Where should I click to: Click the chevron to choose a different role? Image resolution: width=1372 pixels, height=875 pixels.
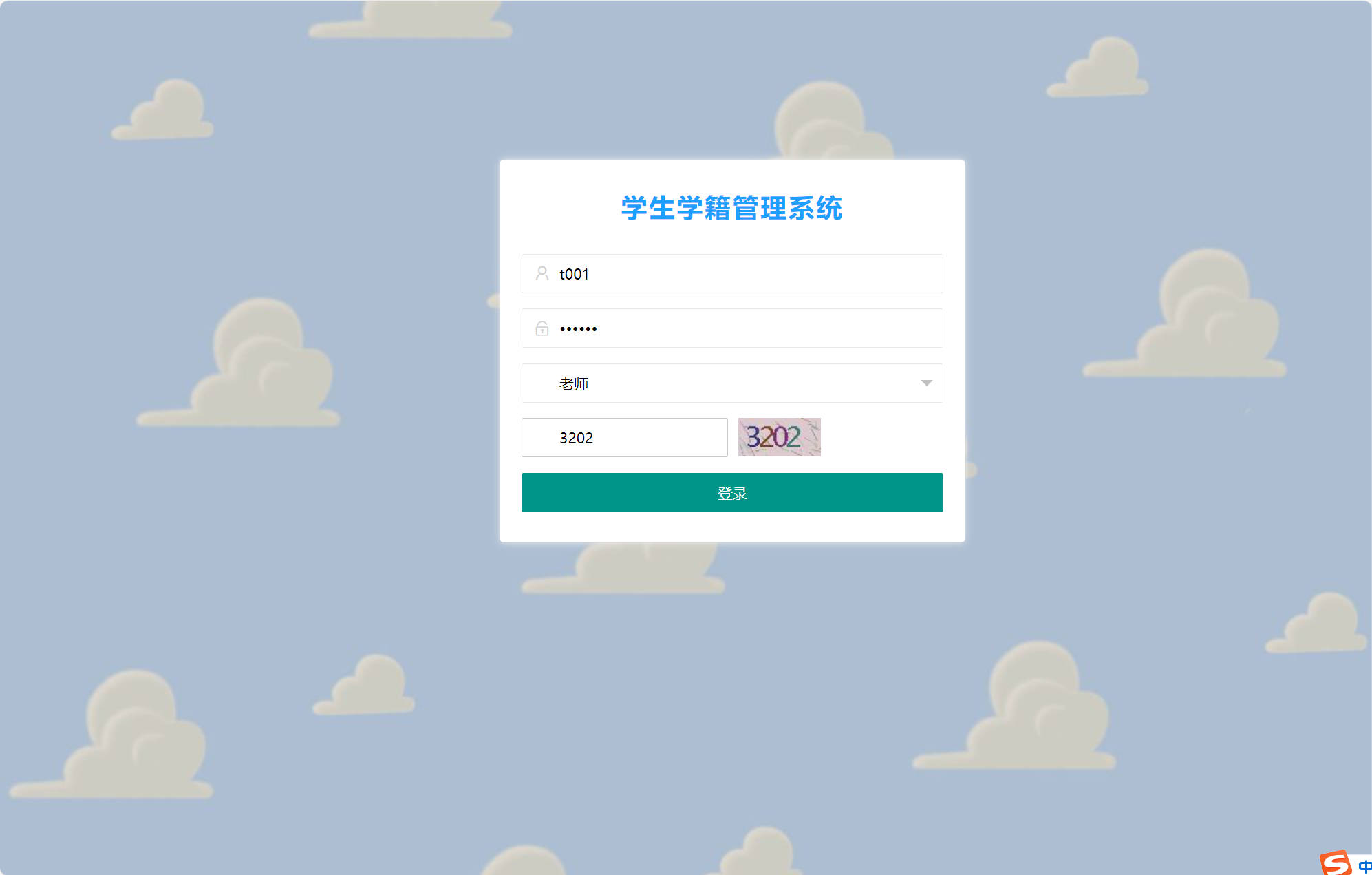[x=925, y=383]
